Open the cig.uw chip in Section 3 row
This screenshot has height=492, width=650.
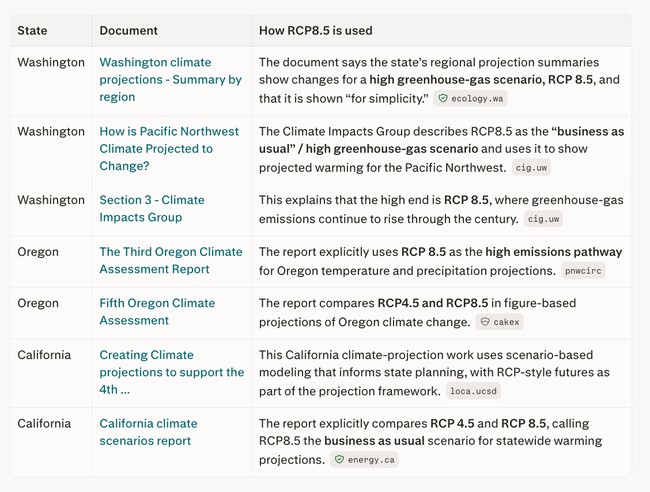click(543, 219)
